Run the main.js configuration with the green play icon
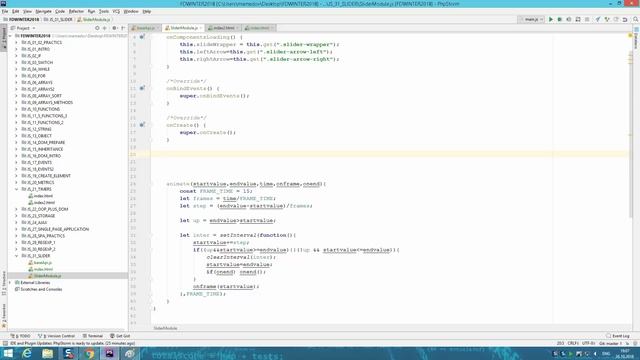The image size is (640, 360). point(551,19)
